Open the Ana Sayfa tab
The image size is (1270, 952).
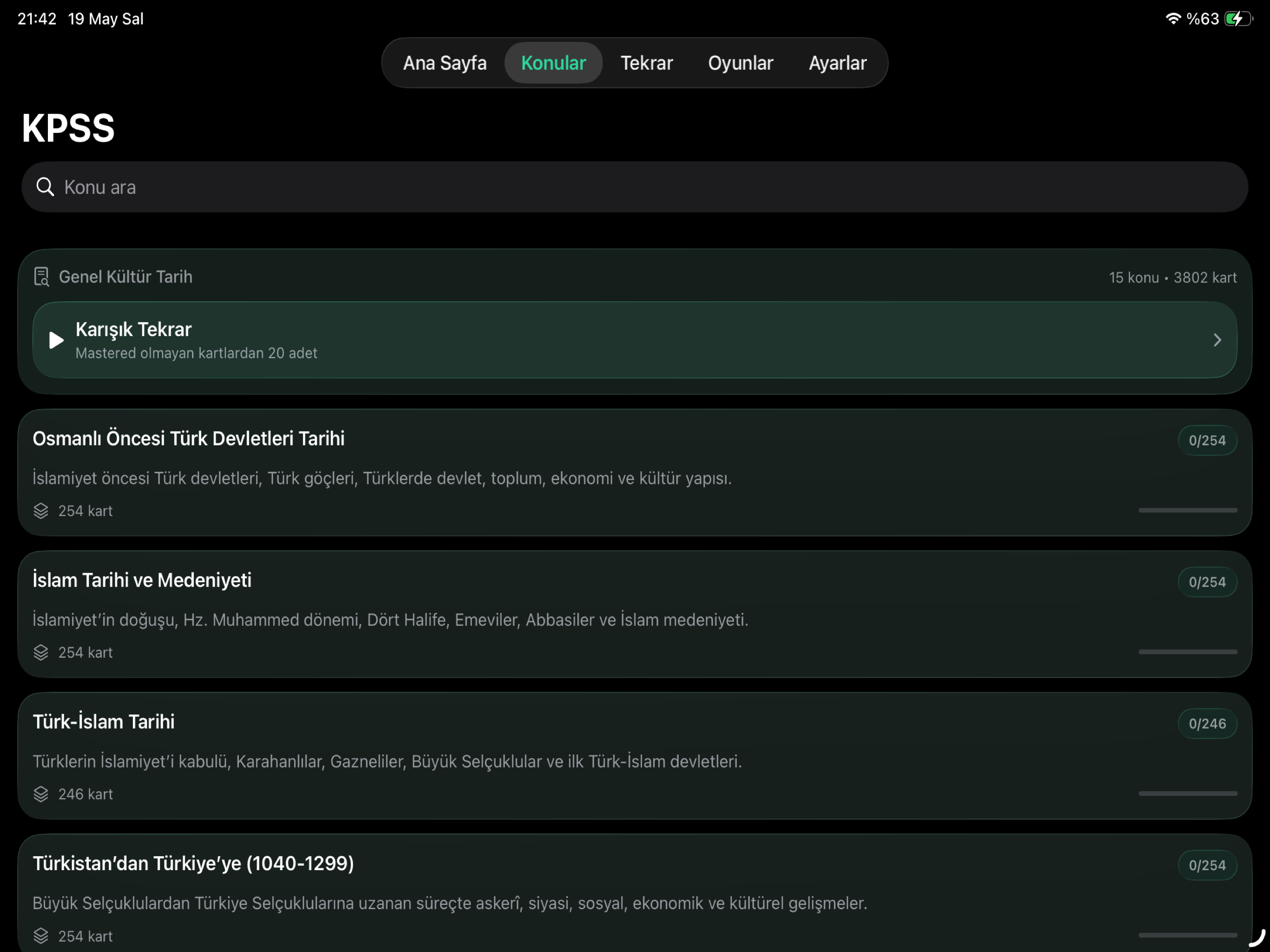(444, 63)
